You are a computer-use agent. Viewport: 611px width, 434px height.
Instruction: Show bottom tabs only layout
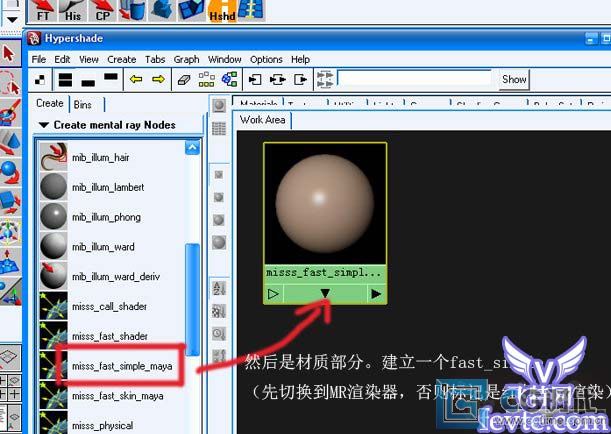pos(88,83)
